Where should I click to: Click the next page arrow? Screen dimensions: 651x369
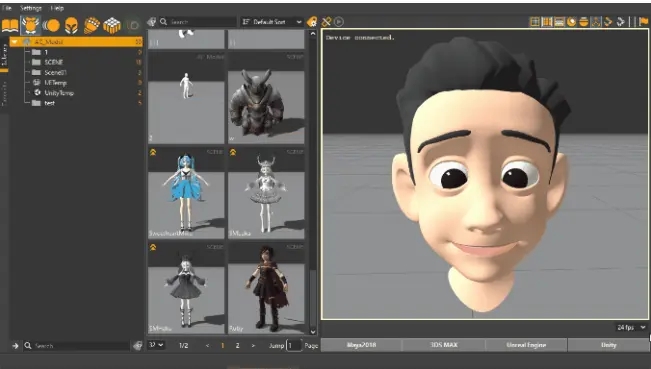(253, 345)
